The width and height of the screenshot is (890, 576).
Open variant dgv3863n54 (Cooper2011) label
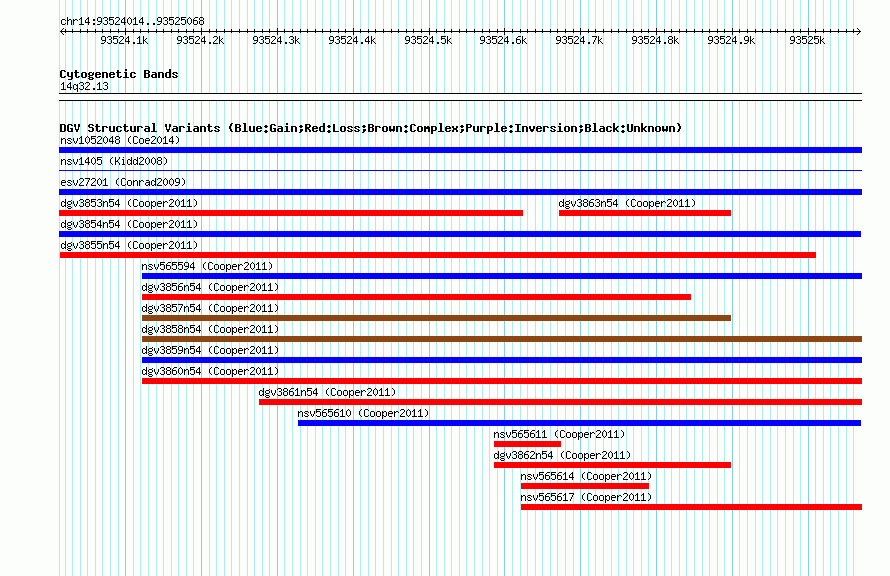pos(627,203)
